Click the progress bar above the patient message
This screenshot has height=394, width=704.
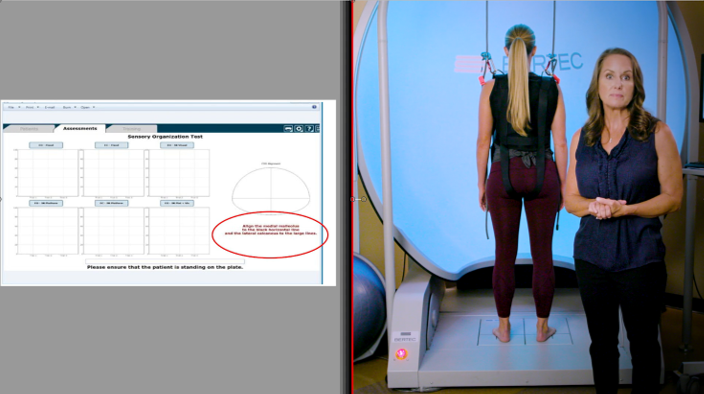165,261
